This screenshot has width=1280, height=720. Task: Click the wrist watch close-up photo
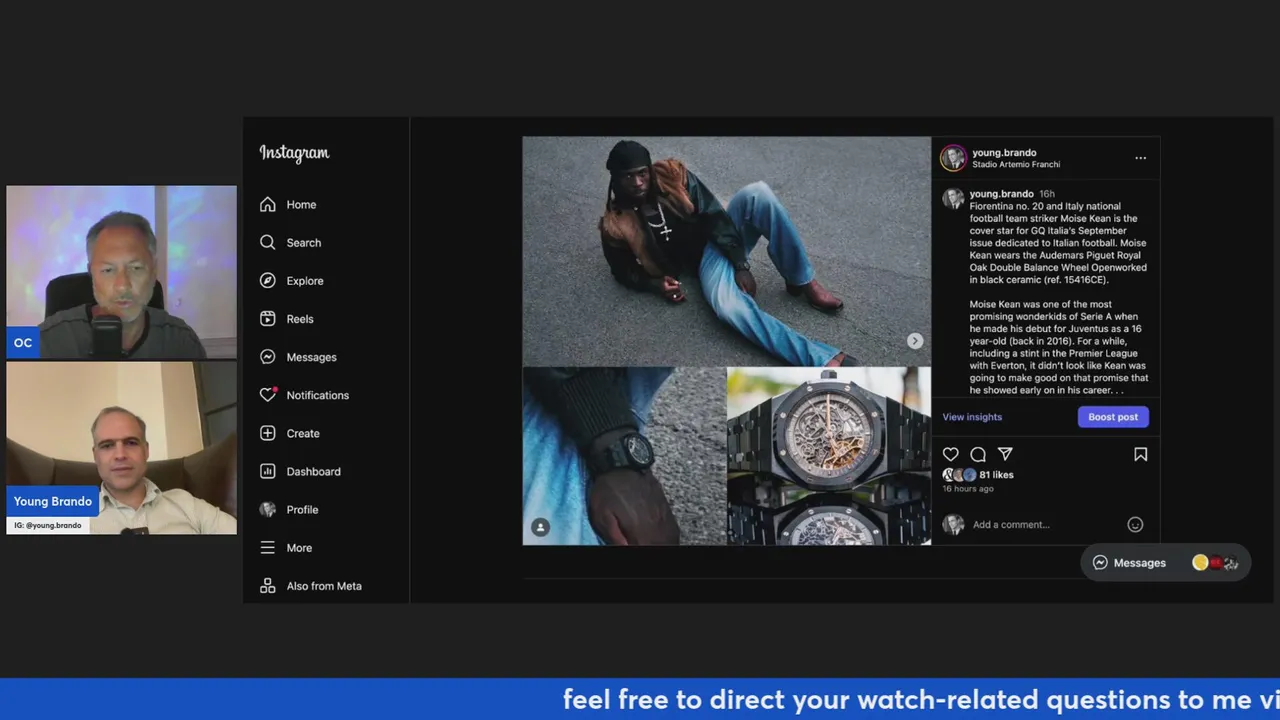tap(624, 456)
